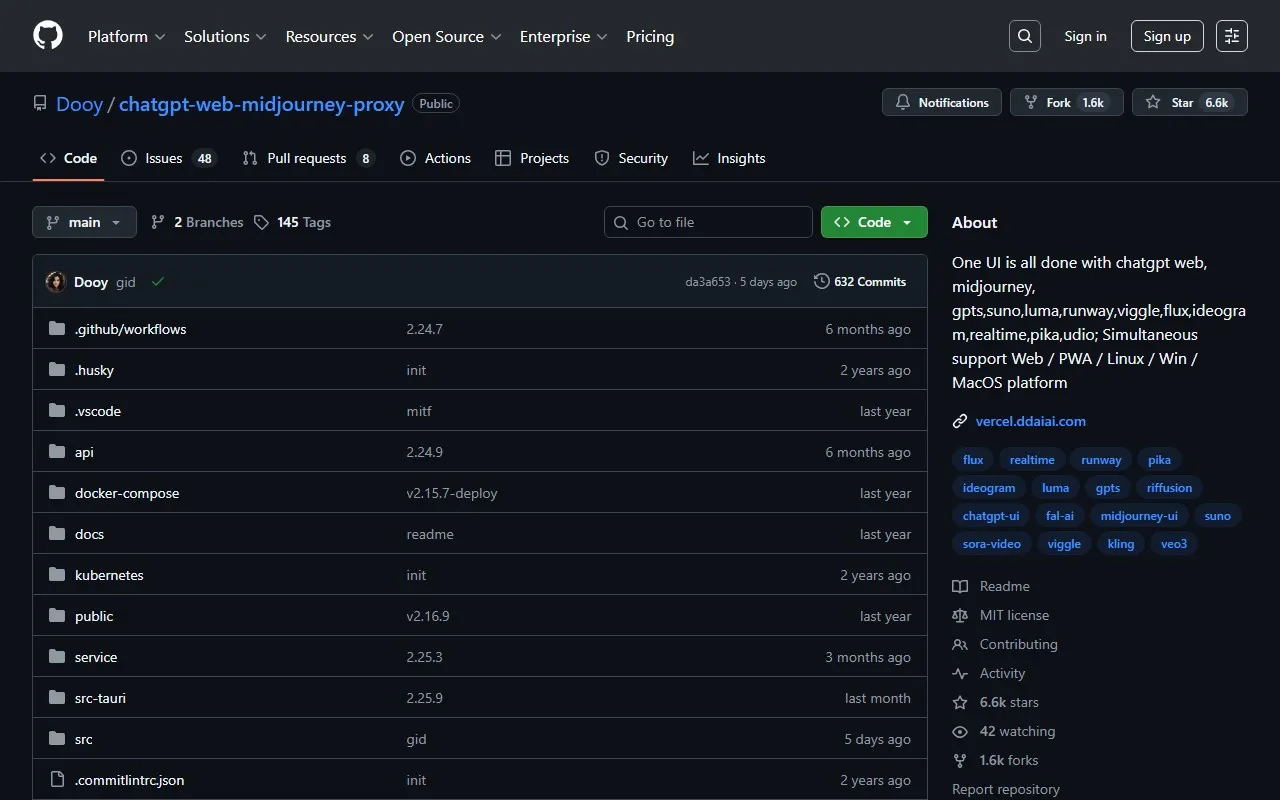Open the vercel.ddaiai.com link

tap(1030, 421)
